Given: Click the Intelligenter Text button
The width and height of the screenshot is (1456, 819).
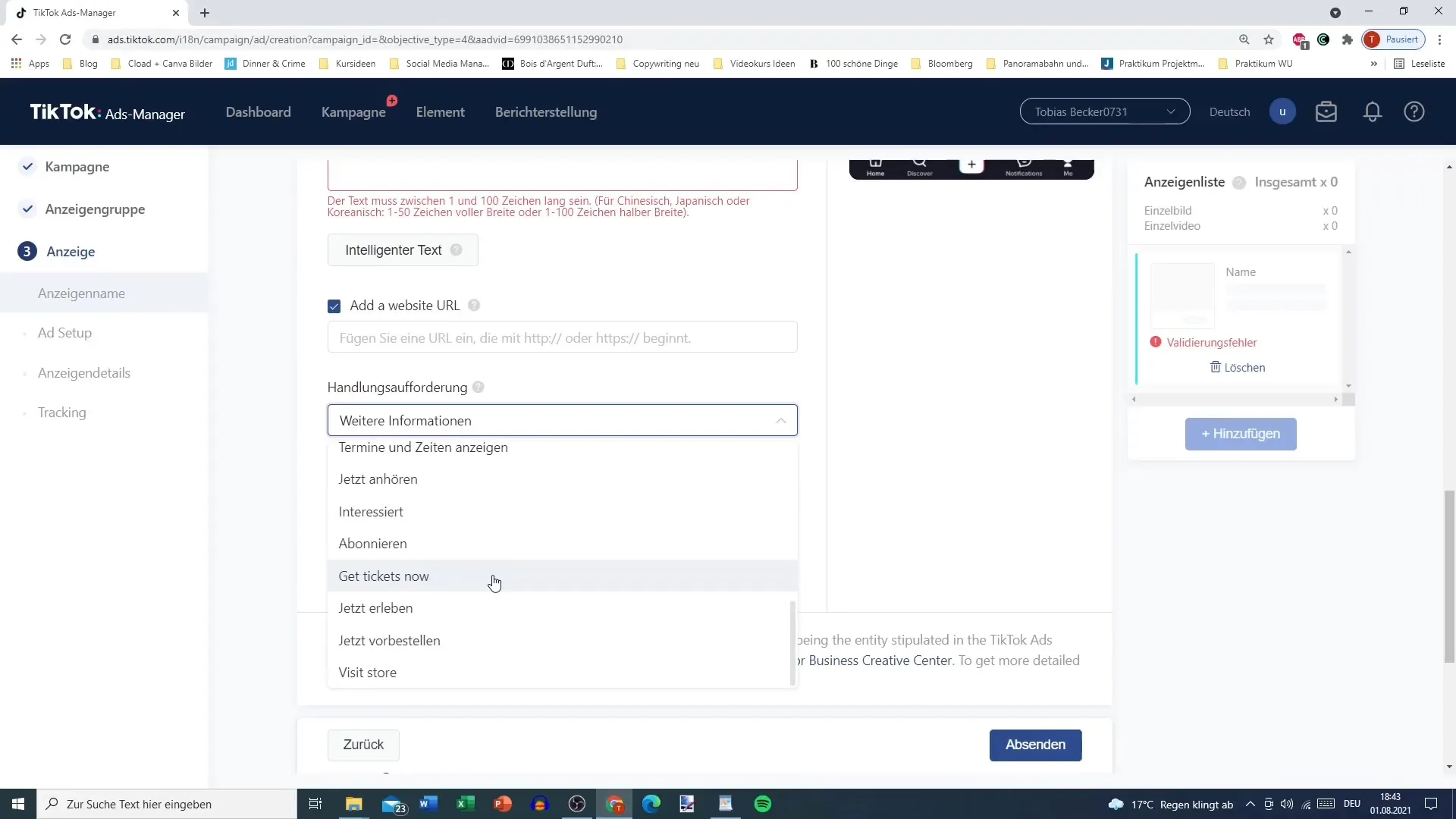Looking at the screenshot, I should pos(403,250).
